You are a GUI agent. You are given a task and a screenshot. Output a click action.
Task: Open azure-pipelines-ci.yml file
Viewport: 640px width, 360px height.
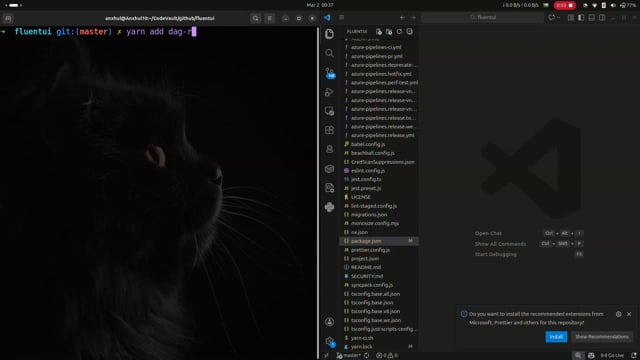click(x=378, y=47)
